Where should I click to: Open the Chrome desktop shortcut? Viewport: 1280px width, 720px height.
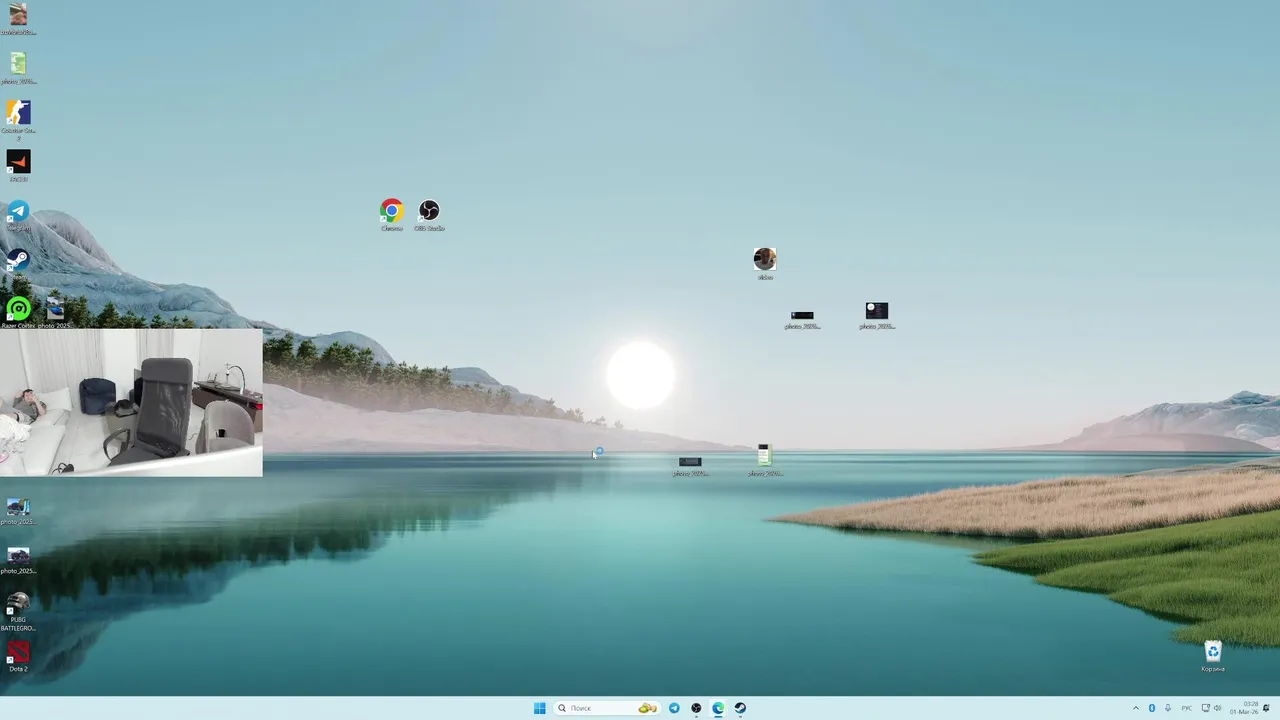click(x=391, y=215)
